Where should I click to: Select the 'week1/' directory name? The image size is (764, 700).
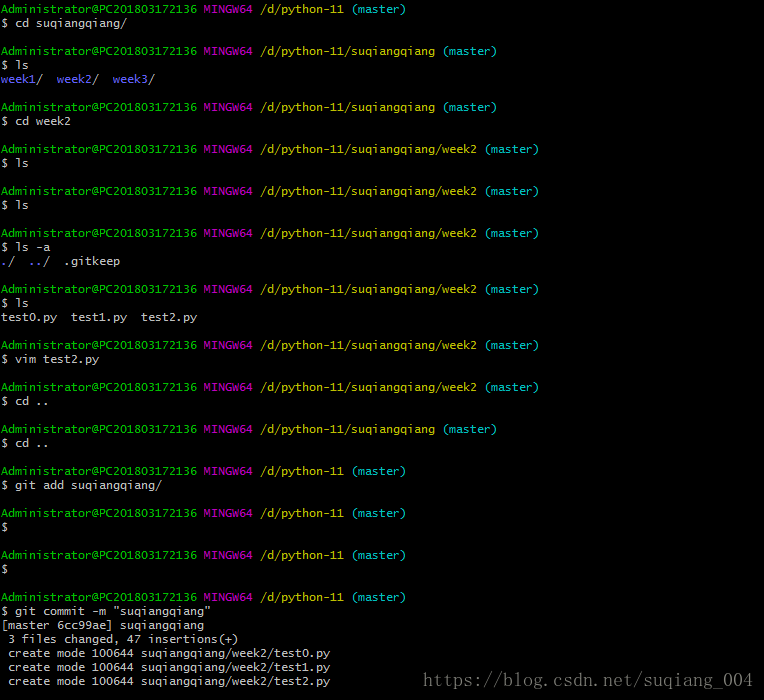[21, 79]
